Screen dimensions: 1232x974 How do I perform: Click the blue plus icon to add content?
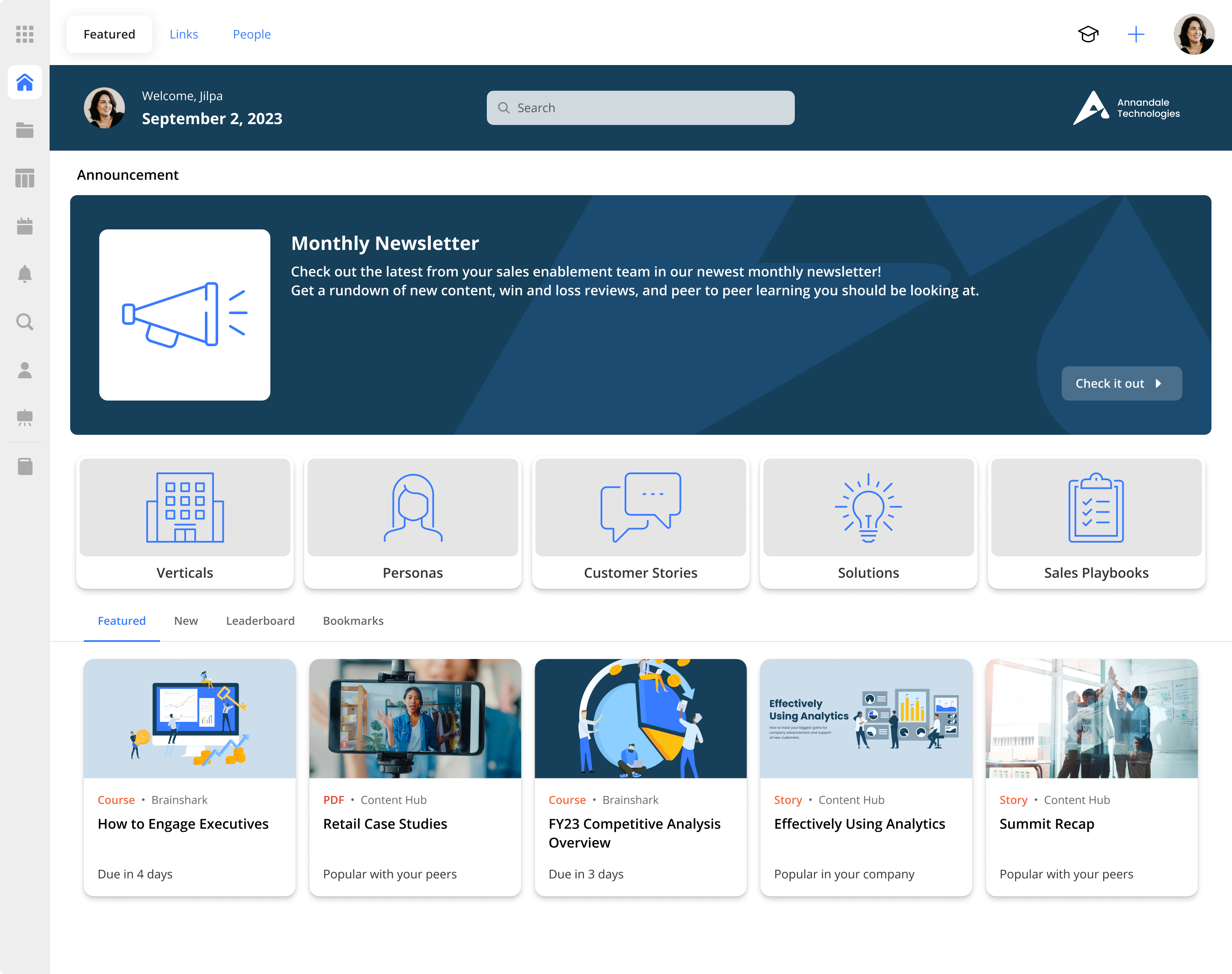1136,34
